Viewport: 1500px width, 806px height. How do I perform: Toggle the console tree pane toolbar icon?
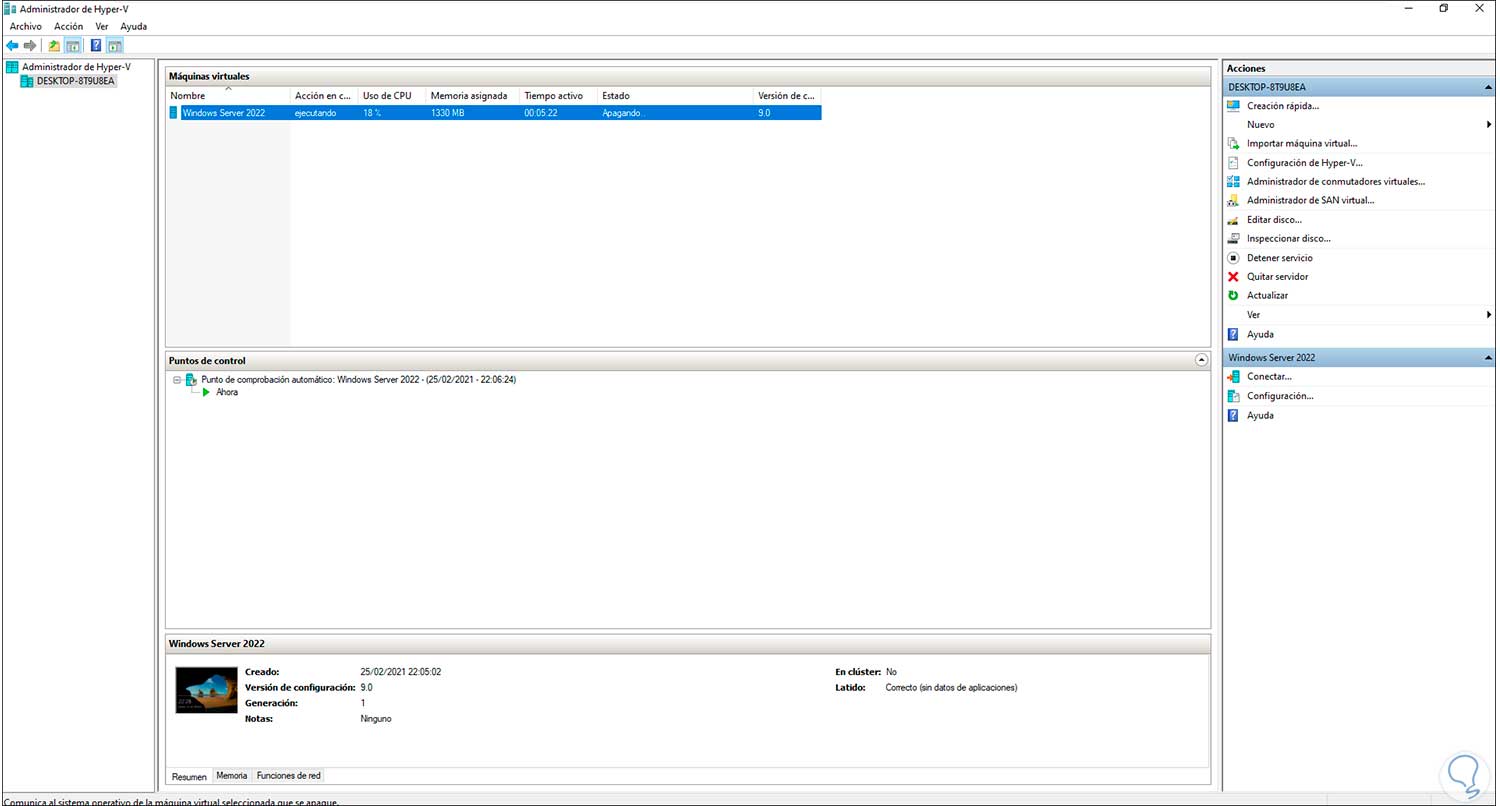[x=73, y=45]
